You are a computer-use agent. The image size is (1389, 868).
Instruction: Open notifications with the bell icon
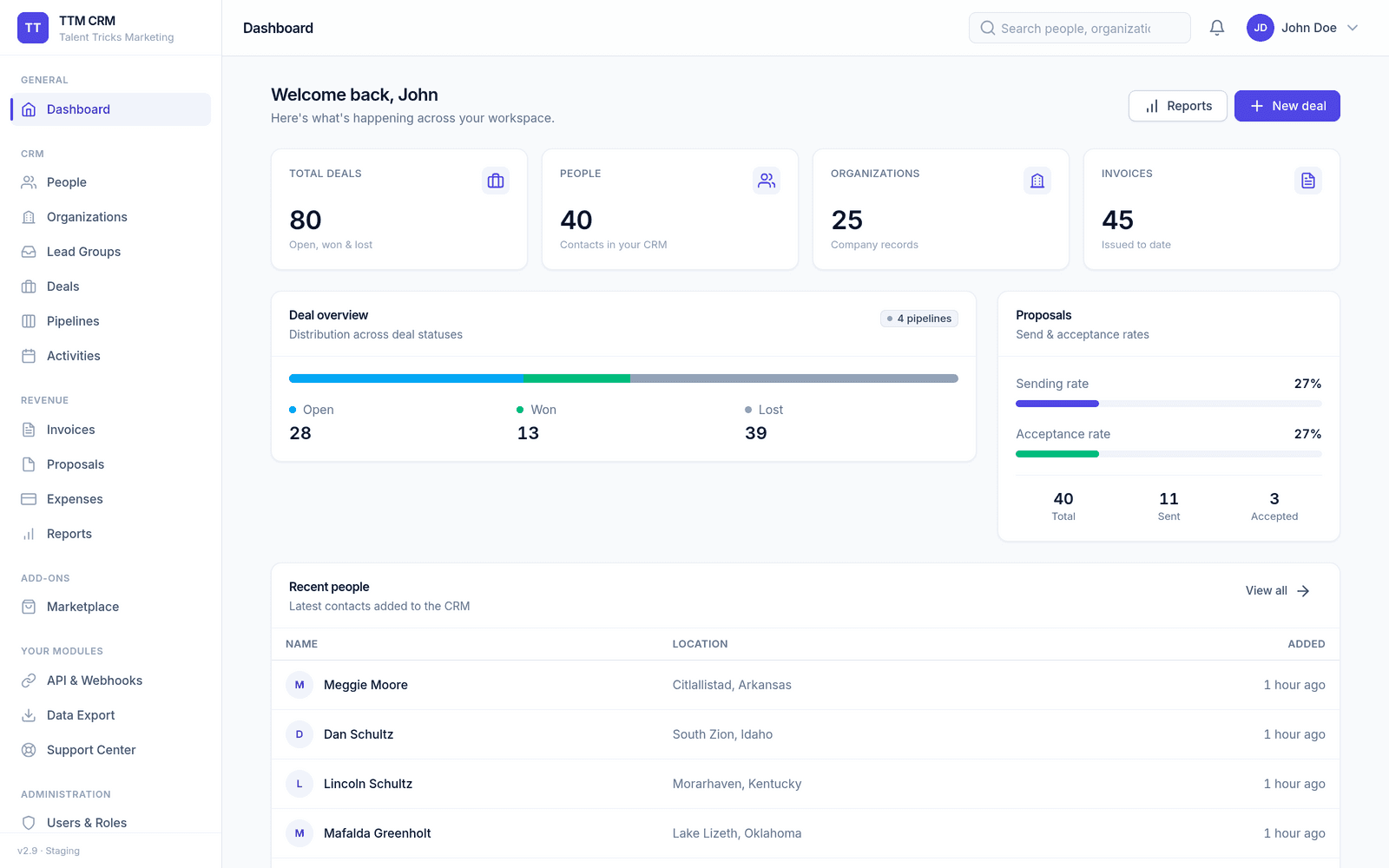point(1217,28)
